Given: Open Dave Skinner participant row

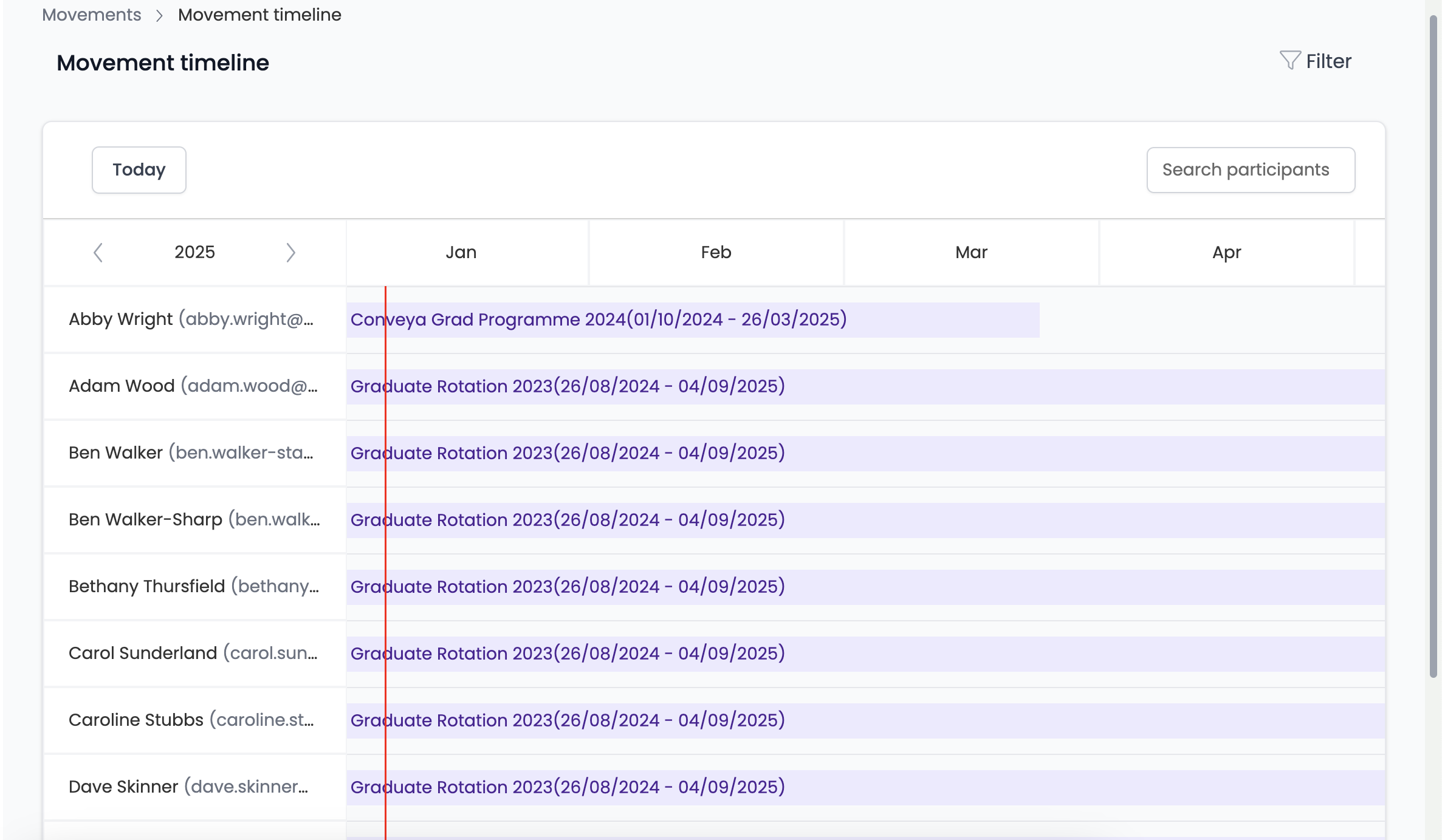Looking at the screenshot, I should 194,787.
